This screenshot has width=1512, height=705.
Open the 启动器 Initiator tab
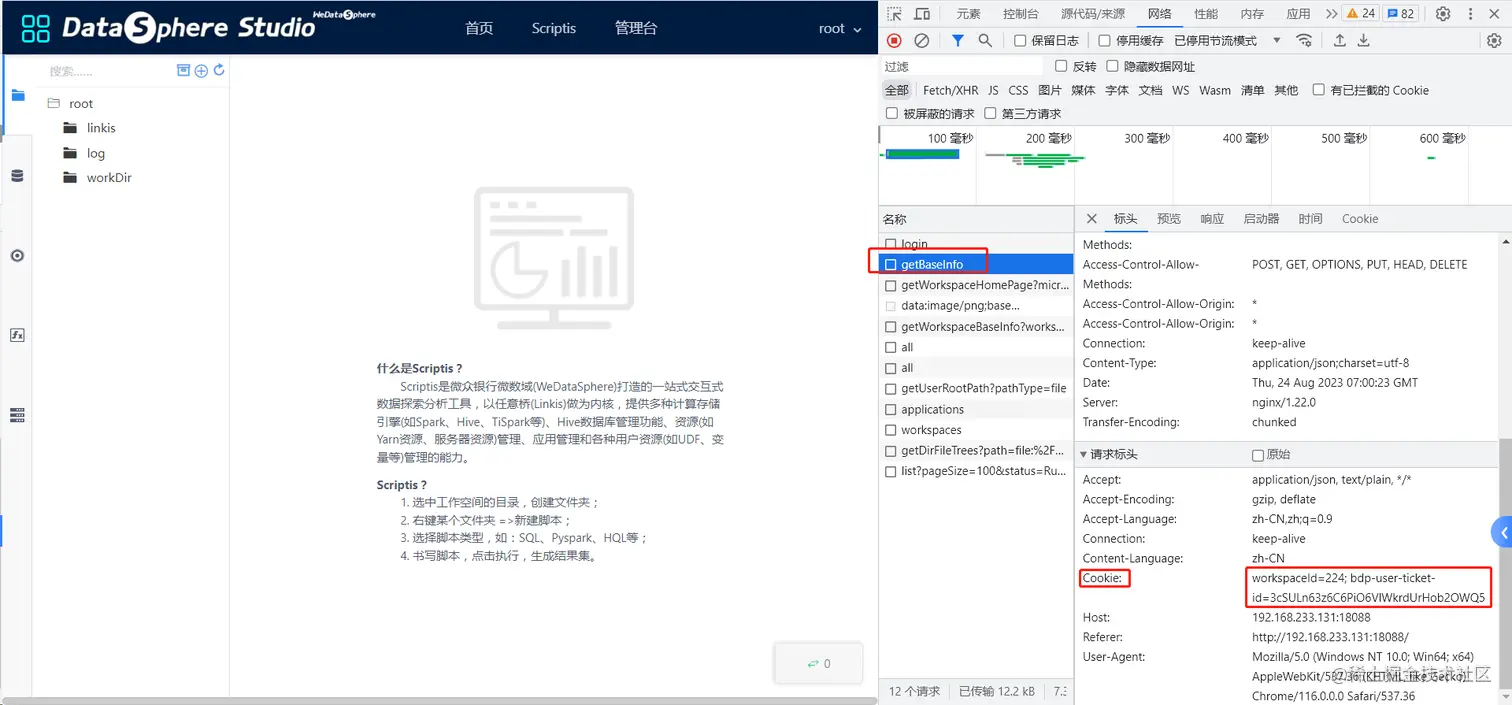point(1261,218)
